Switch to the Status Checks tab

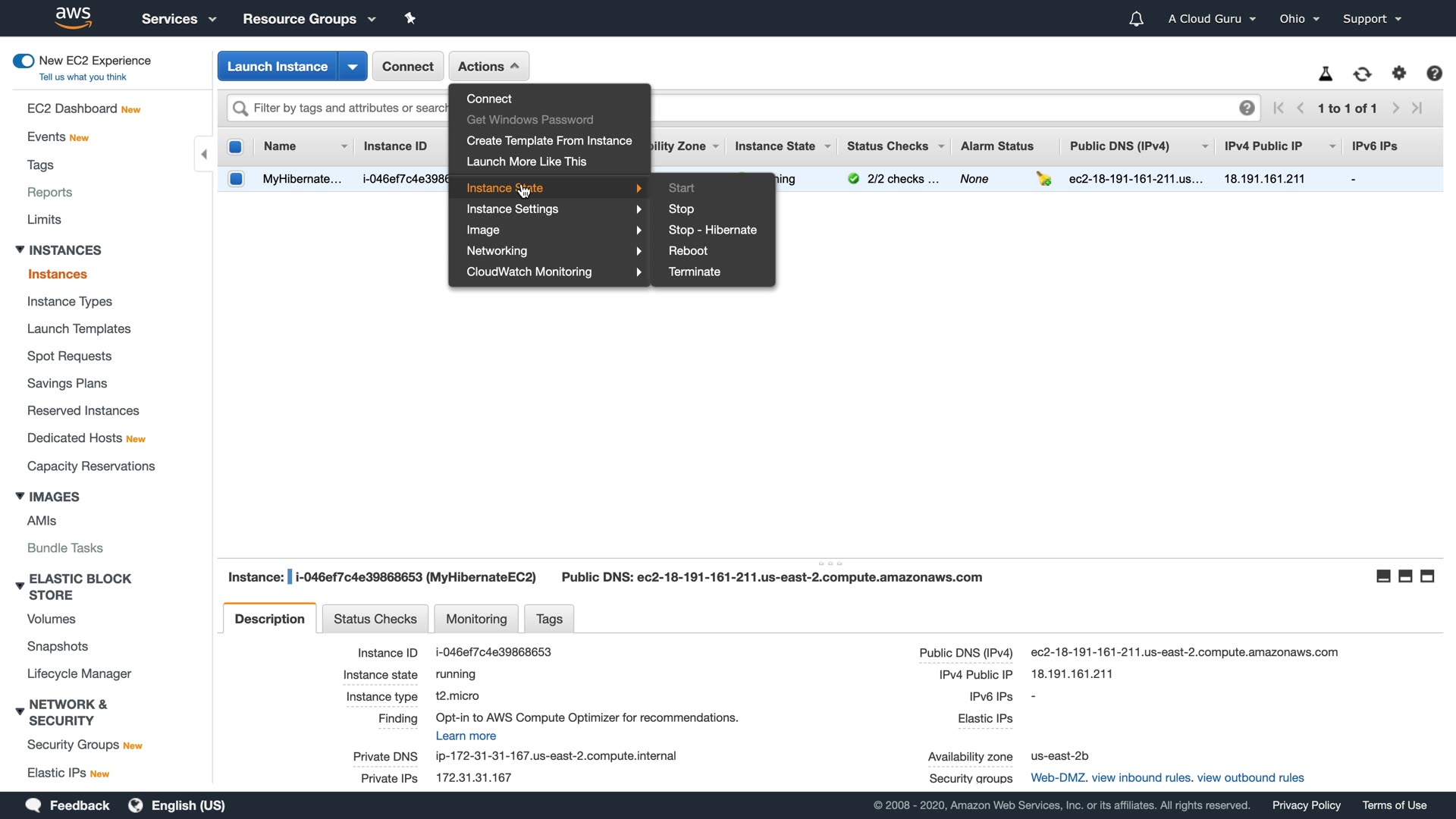[375, 619]
